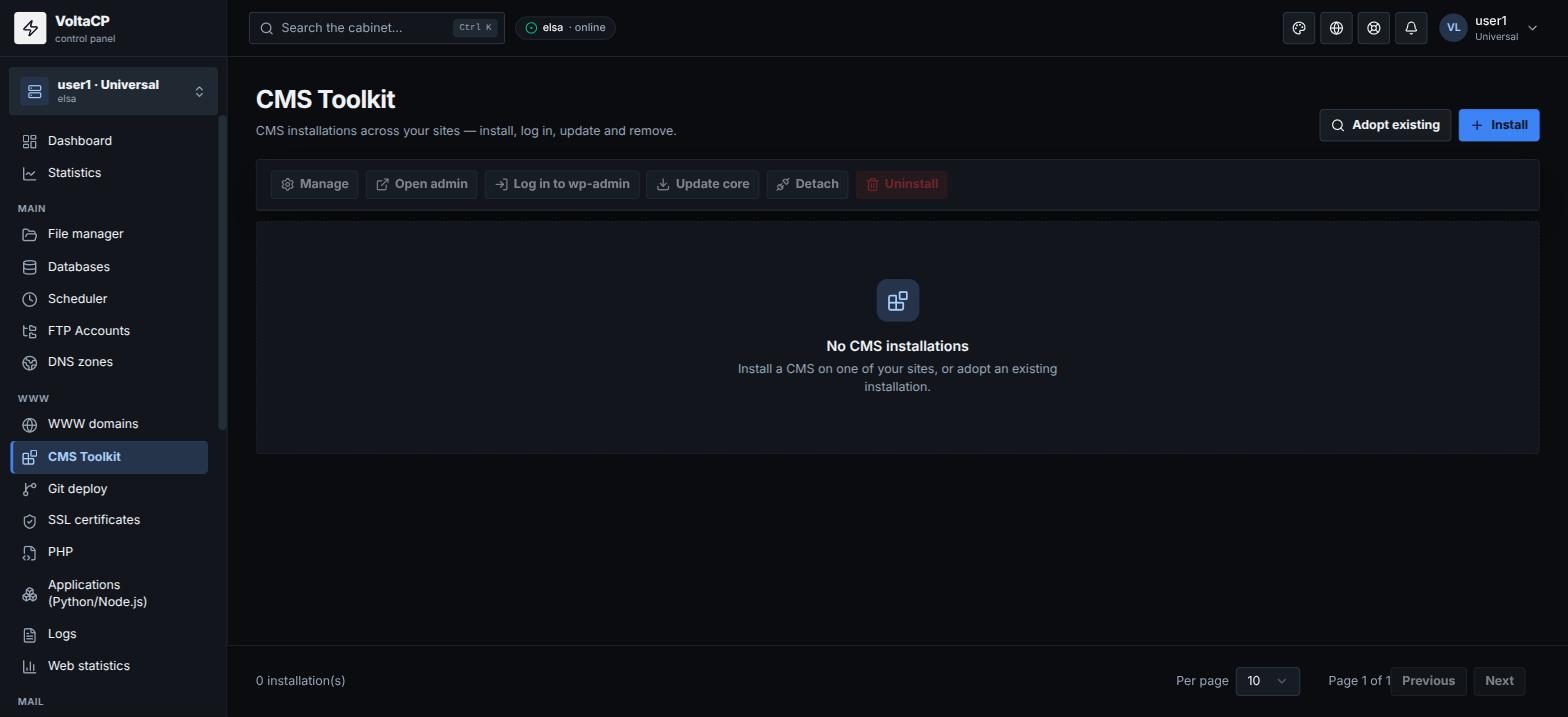Viewport: 1568px width, 717px height.
Task: Open the language globe icon in header
Action: [x=1336, y=28]
